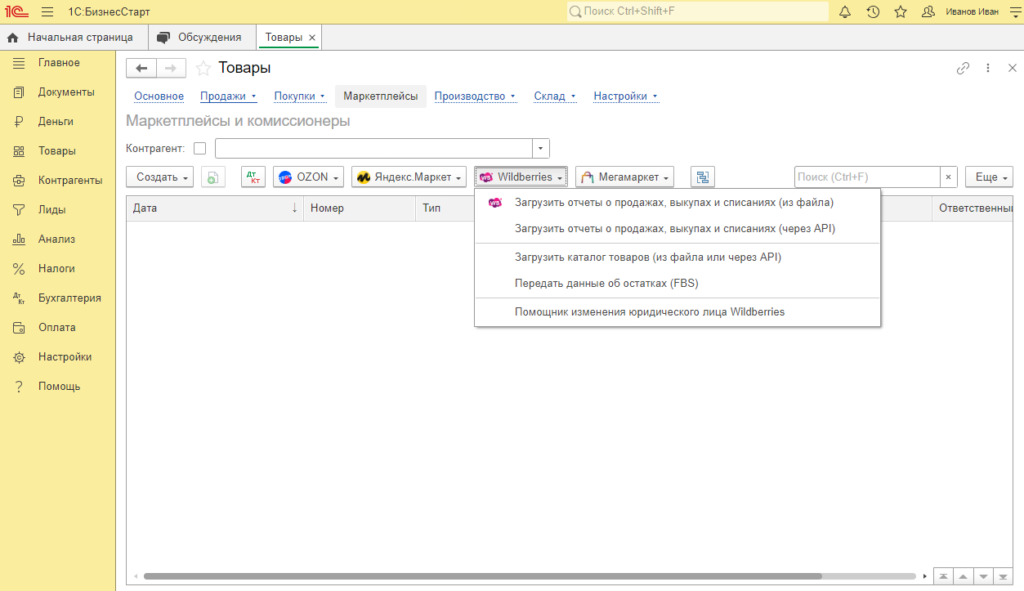Choose Передать данные об остатках (FBS)
This screenshot has height=591, width=1024.
point(677,283)
